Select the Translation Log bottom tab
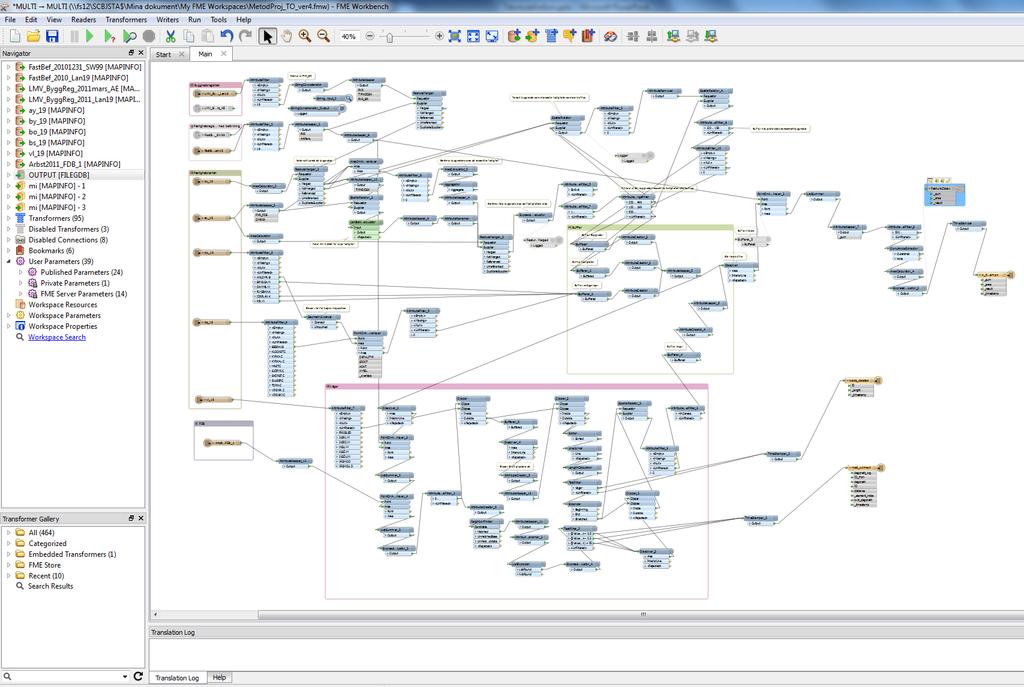The width and height of the screenshot is (1024, 687). tap(177, 678)
